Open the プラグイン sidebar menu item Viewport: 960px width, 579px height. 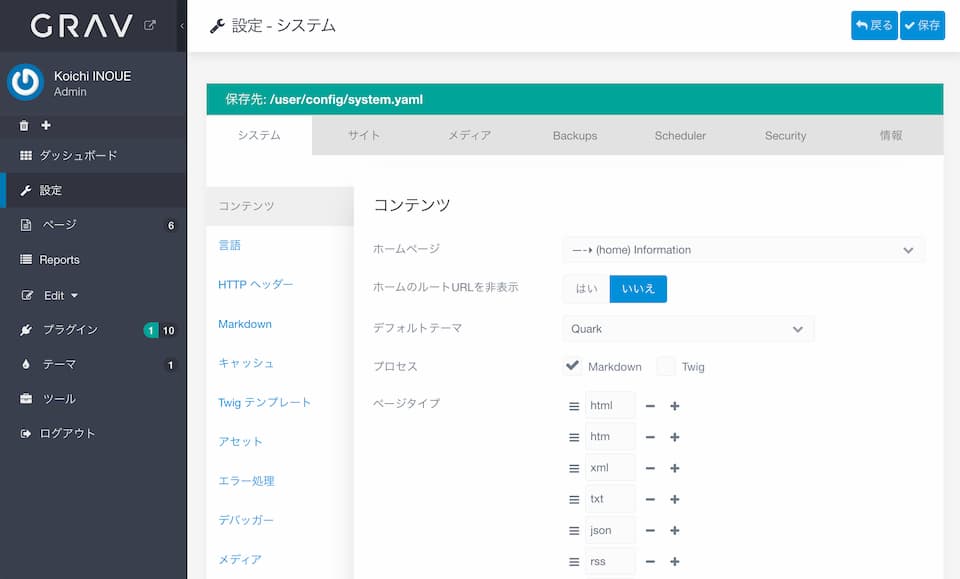click(x=70, y=330)
